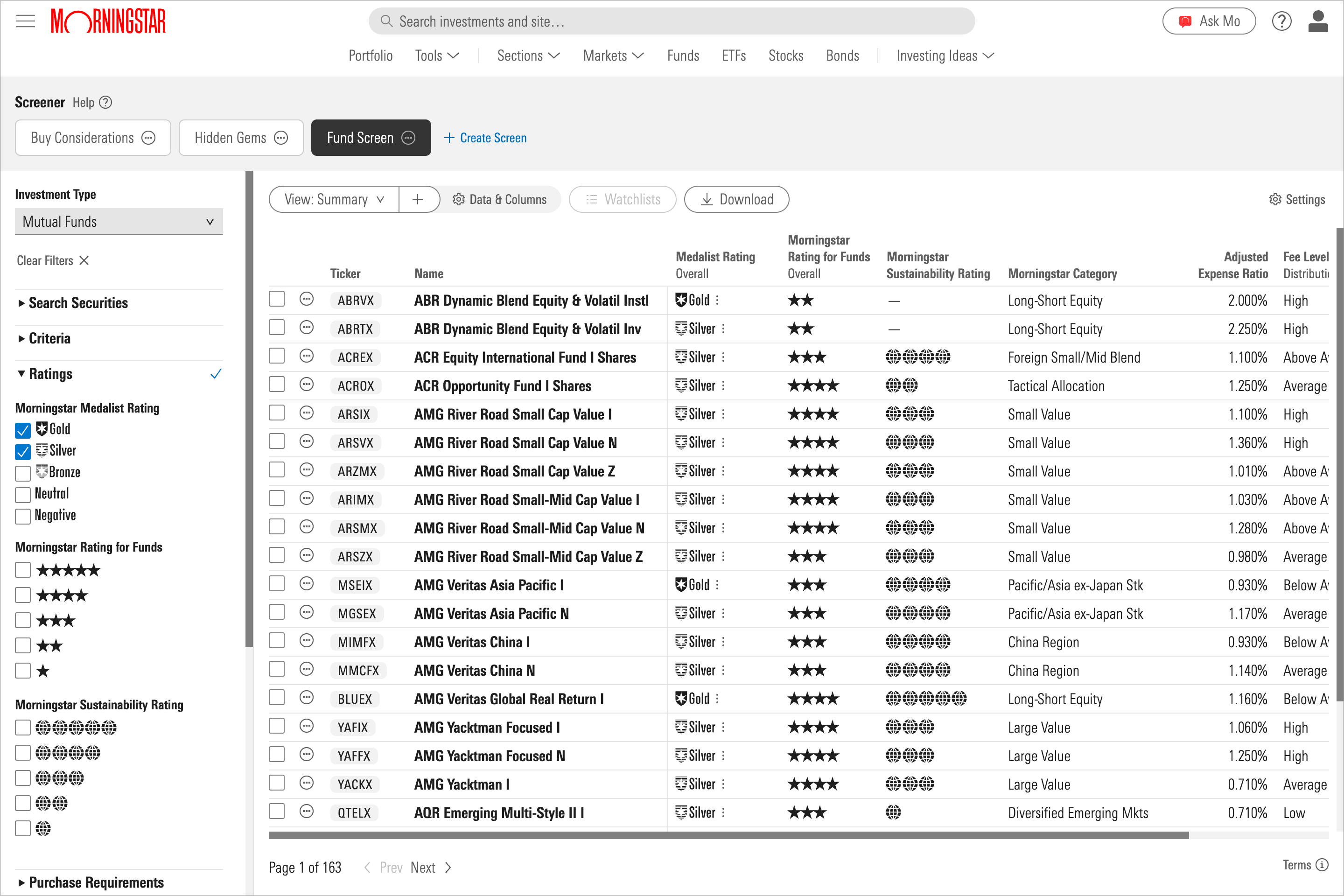1344x896 pixels.
Task: Check the five-globe sustainability filter
Action: tap(22, 728)
